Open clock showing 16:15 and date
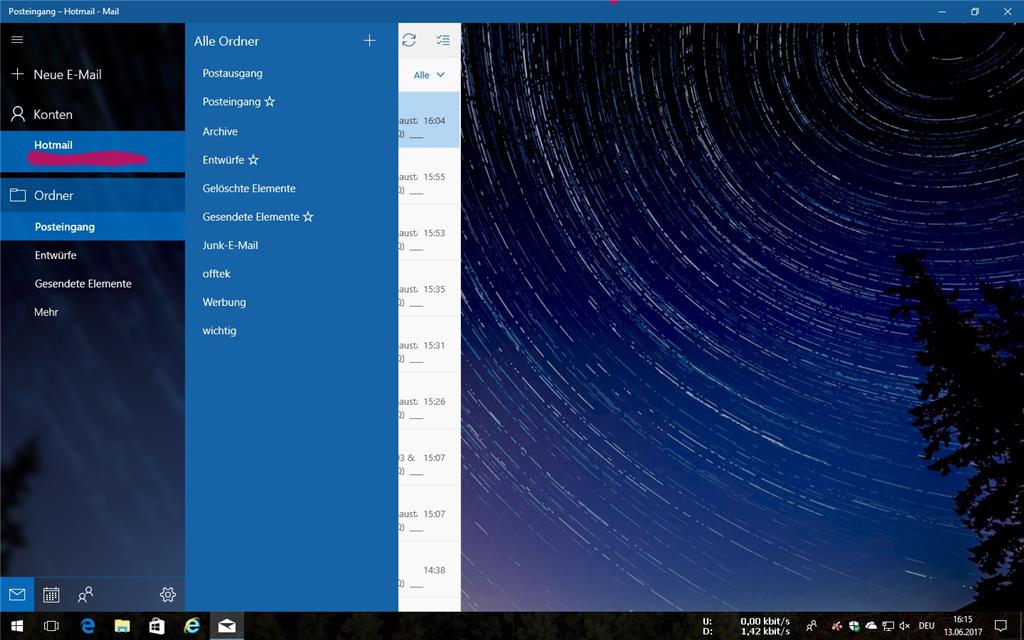1024x640 pixels. click(963, 626)
